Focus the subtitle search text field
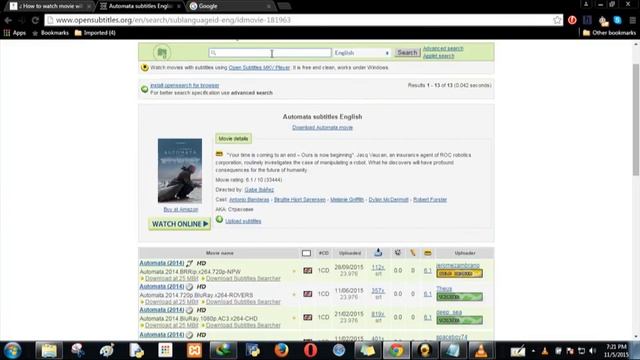 (x=270, y=53)
